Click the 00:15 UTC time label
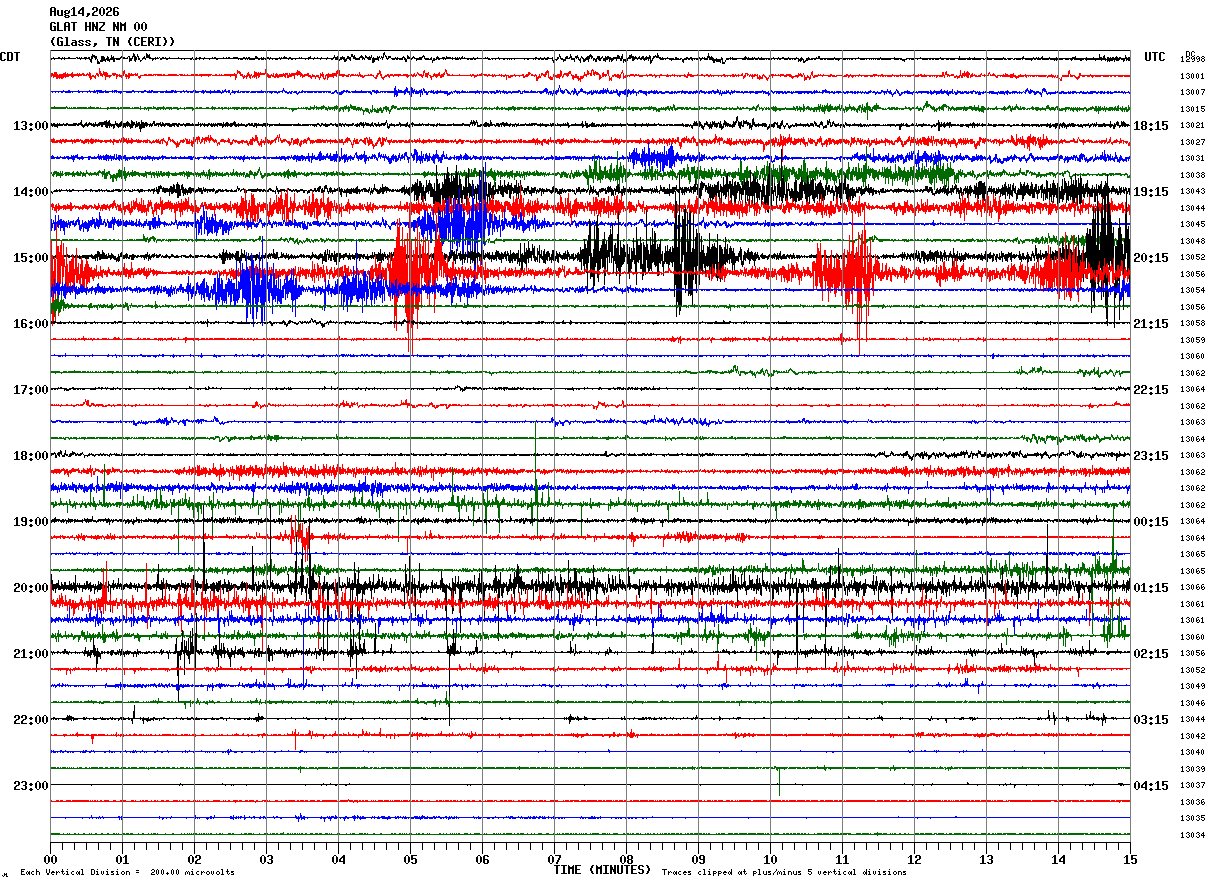The height and width of the screenshot is (886, 1210). click(x=1151, y=522)
